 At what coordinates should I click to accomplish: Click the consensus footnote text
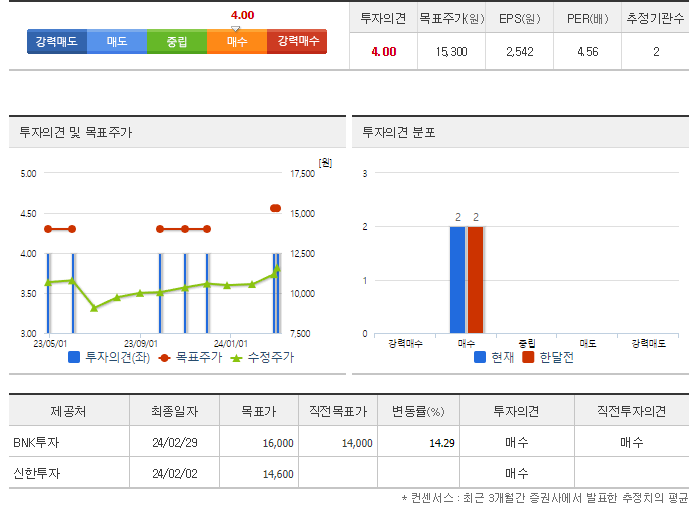[x=545, y=497]
